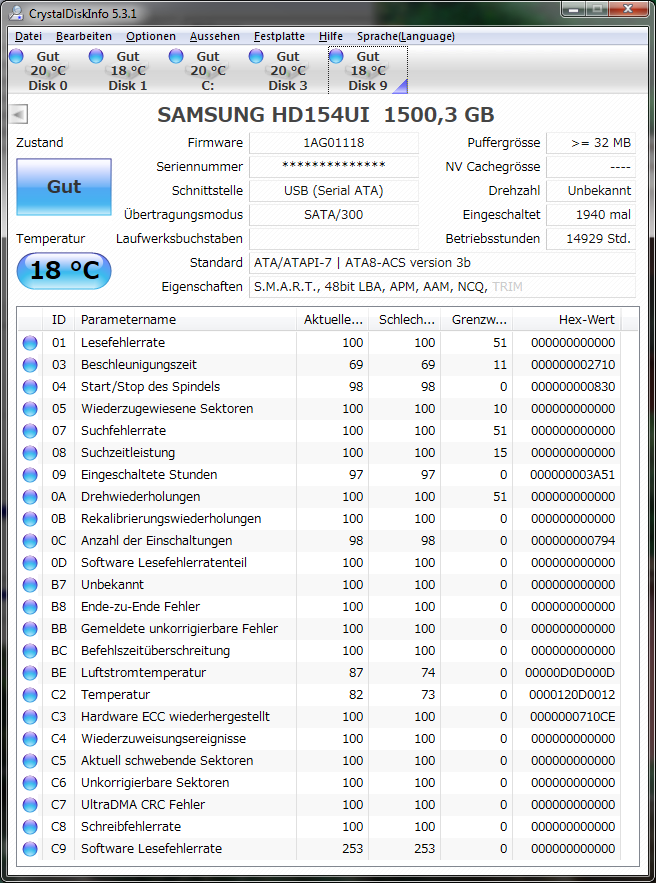The width and height of the screenshot is (656, 883).
Task: Open the Festplatte menu
Action: click(x=279, y=36)
